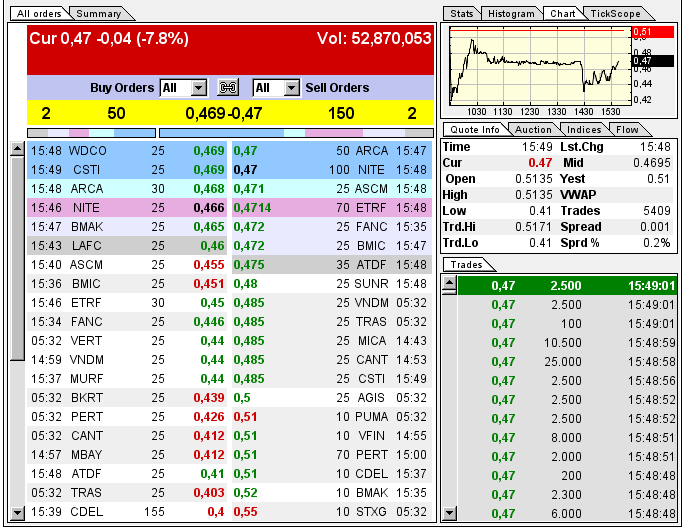This screenshot has height=527, width=682.
Task: Click the trade of 8.000 at 15:48:51
Action: pyautogui.click(x=567, y=438)
